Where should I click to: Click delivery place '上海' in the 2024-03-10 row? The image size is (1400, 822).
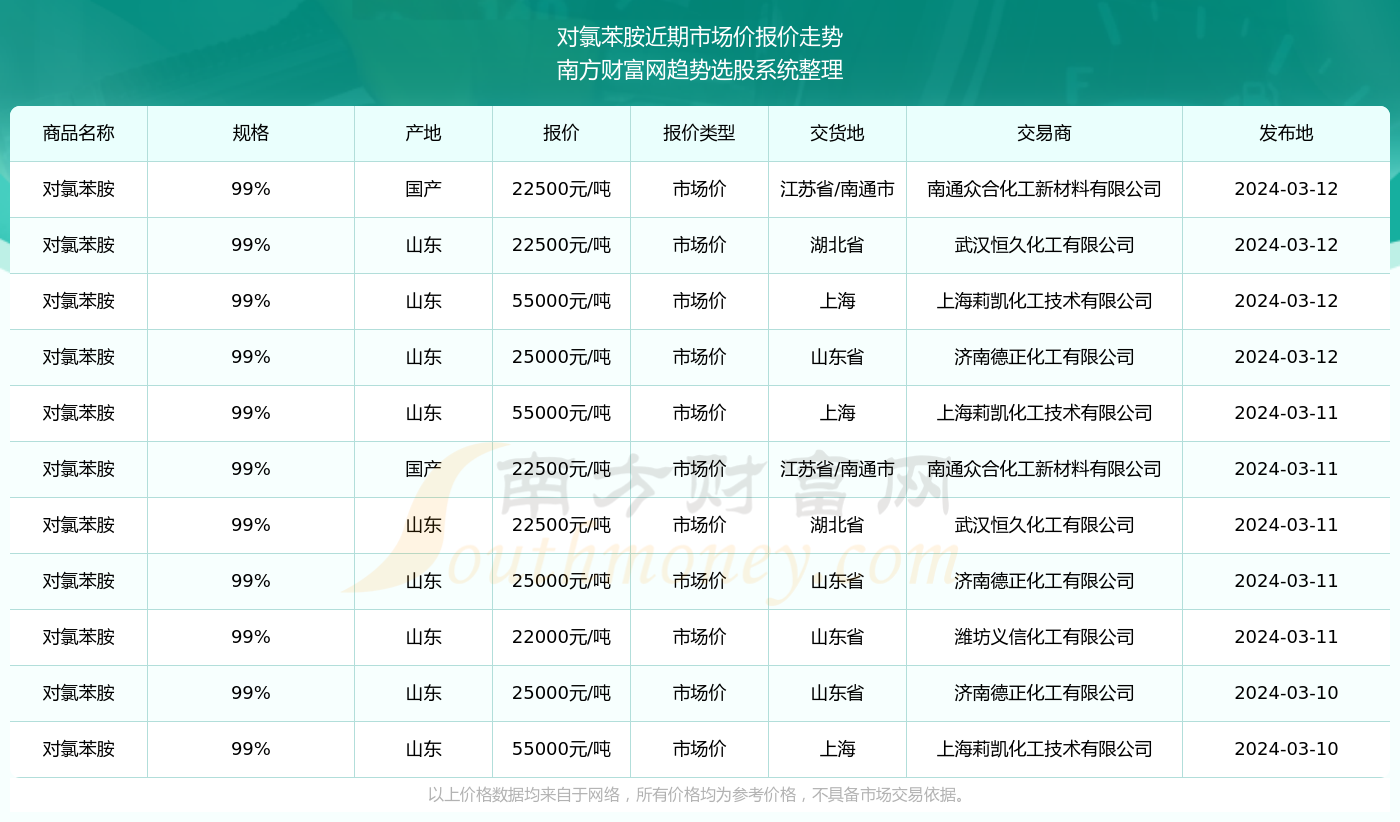837,749
